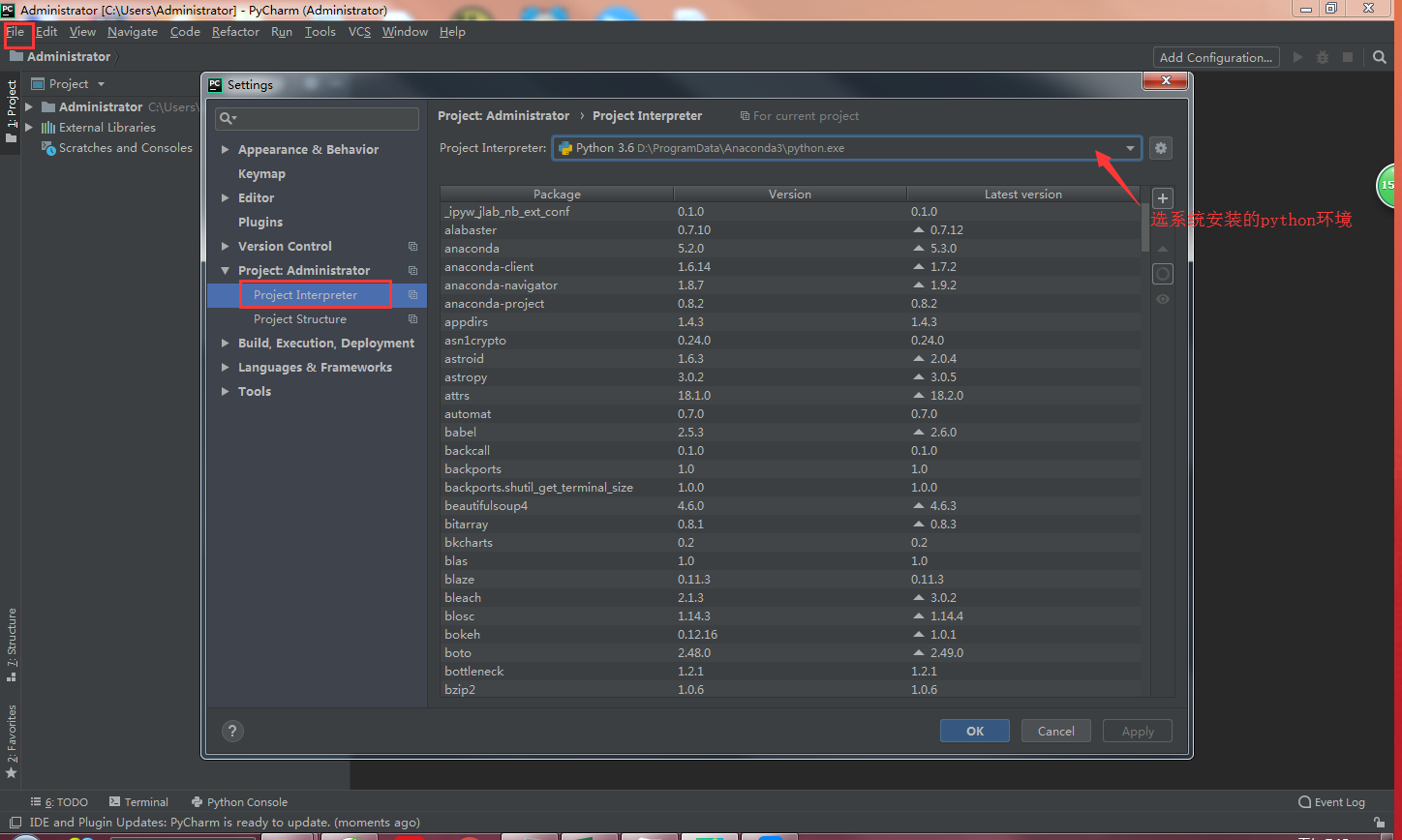
Task: Click the Apply button
Action: point(1138,731)
